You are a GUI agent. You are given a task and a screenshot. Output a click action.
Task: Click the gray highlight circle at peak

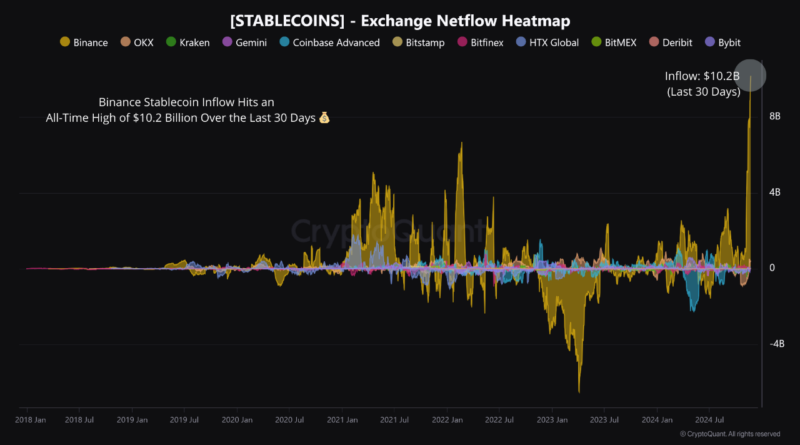749,75
